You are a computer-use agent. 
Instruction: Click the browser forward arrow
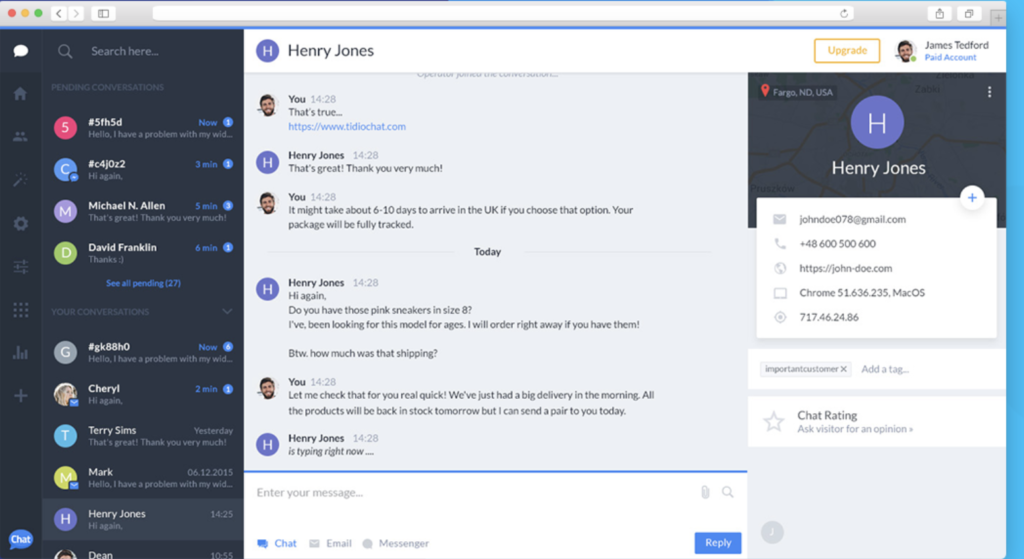[76, 13]
